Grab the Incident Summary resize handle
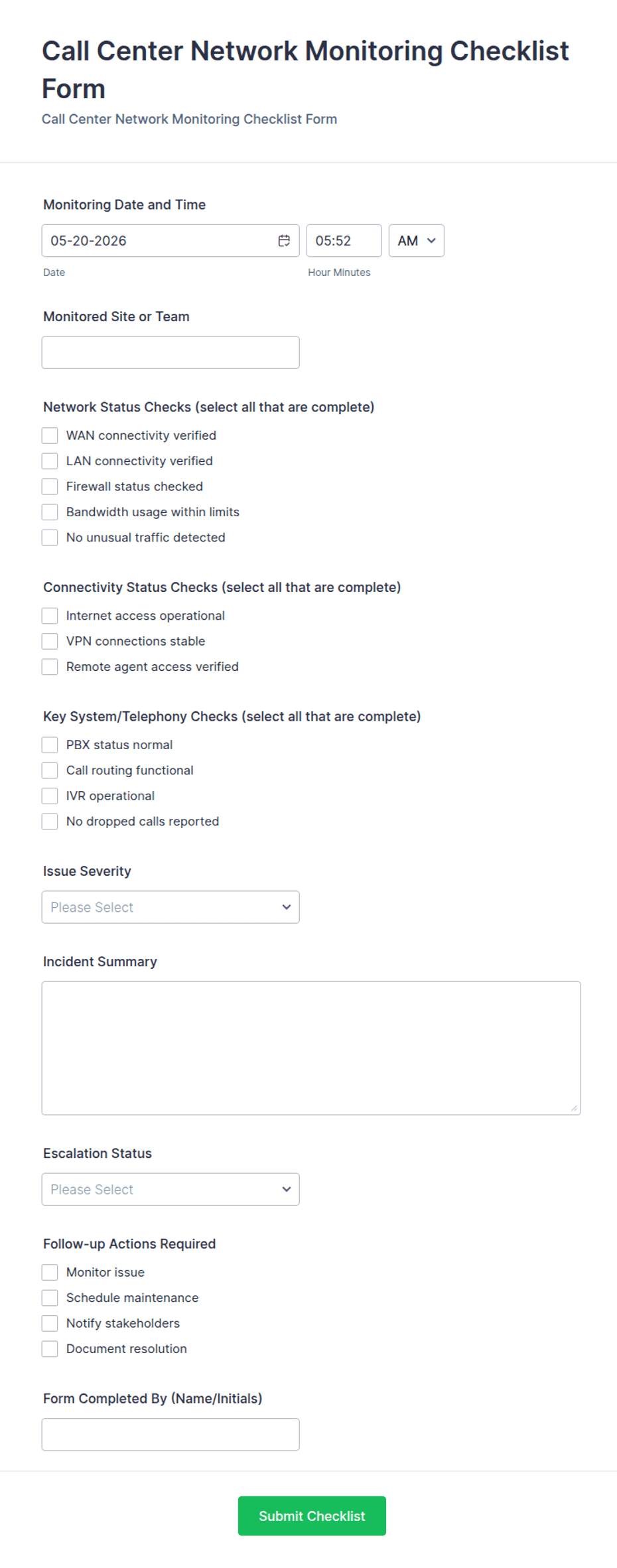617x1568 pixels. (574, 1108)
